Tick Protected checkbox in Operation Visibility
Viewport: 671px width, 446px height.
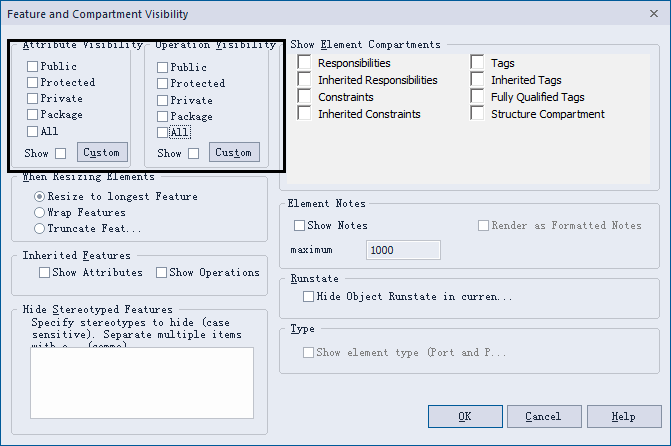point(162,83)
